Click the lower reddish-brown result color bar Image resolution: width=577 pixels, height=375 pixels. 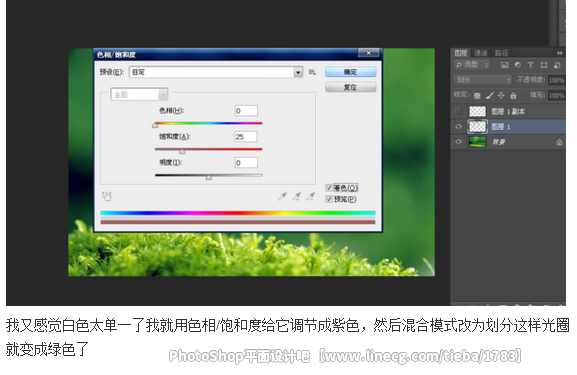click(238, 222)
